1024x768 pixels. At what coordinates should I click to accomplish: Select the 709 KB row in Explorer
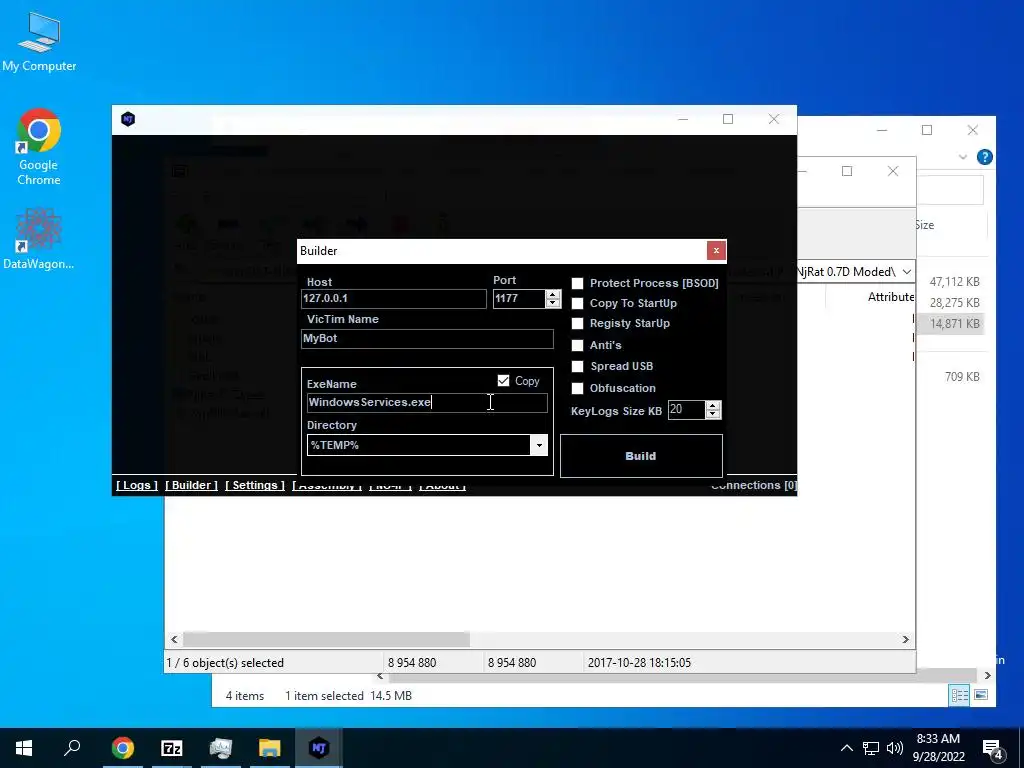962,377
